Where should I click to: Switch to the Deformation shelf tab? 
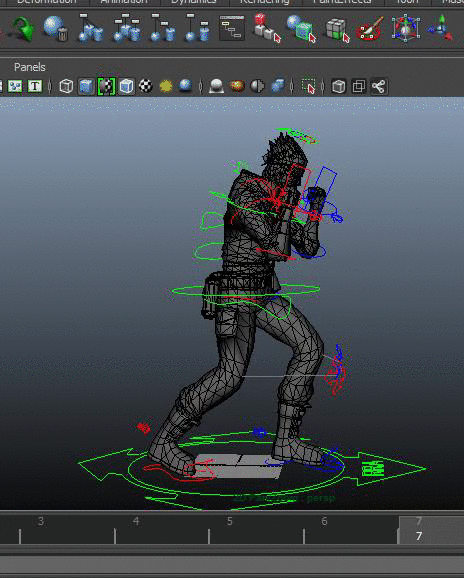pos(46,2)
